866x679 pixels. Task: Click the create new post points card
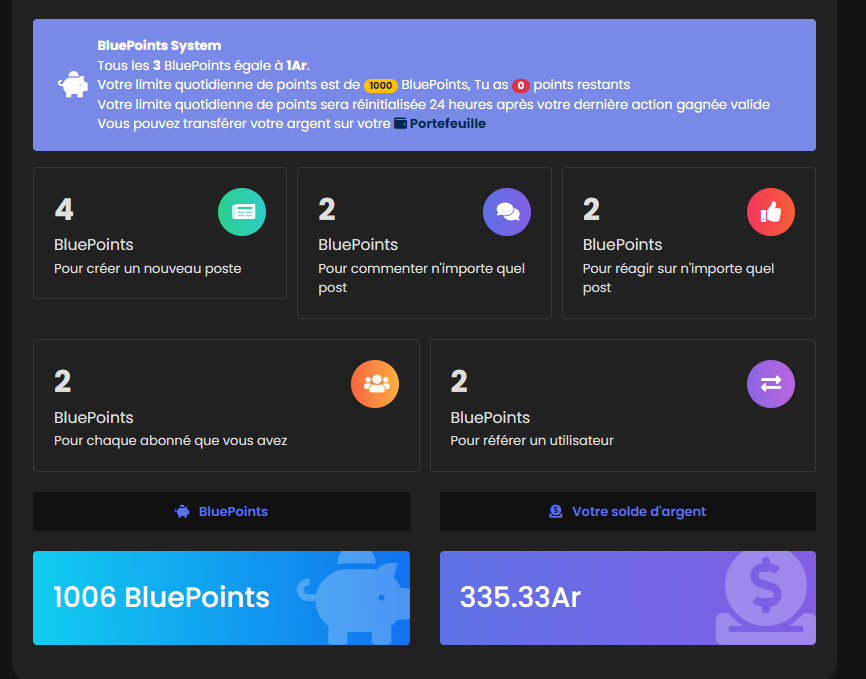(x=159, y=233)
